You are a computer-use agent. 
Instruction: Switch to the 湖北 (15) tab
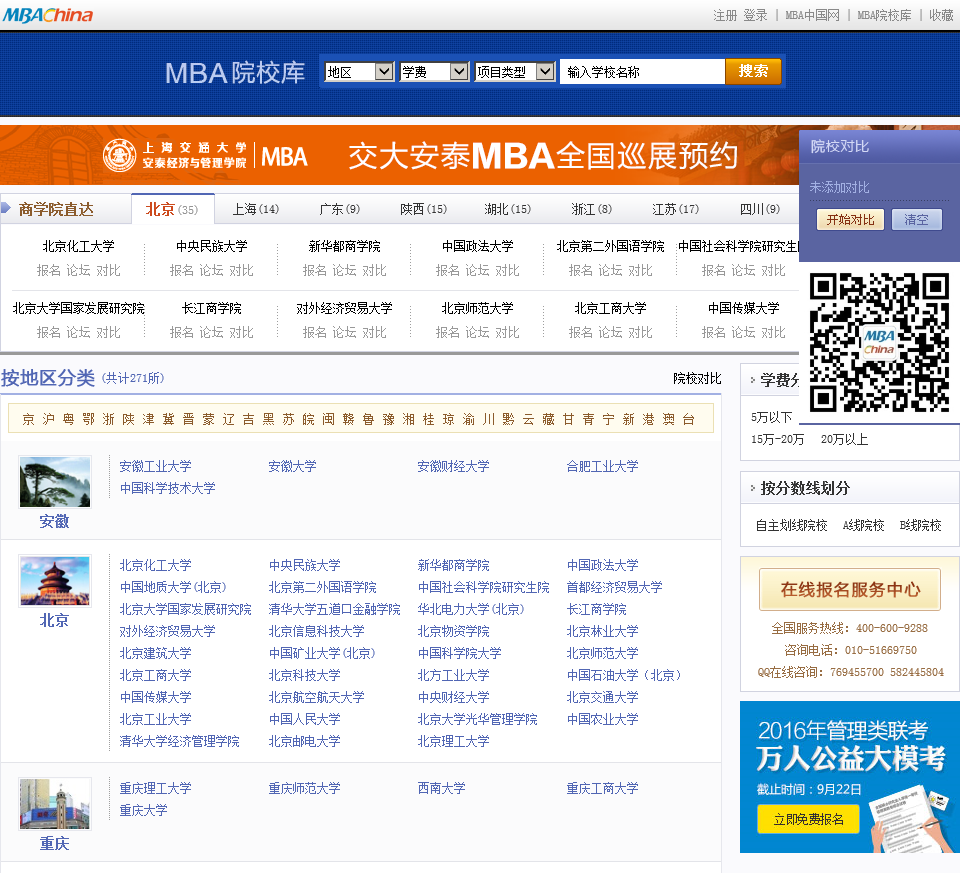tap(508, 209)
